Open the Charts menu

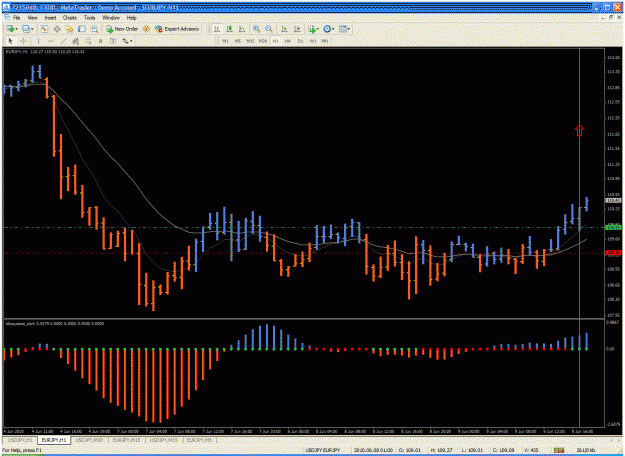(70, 18)
